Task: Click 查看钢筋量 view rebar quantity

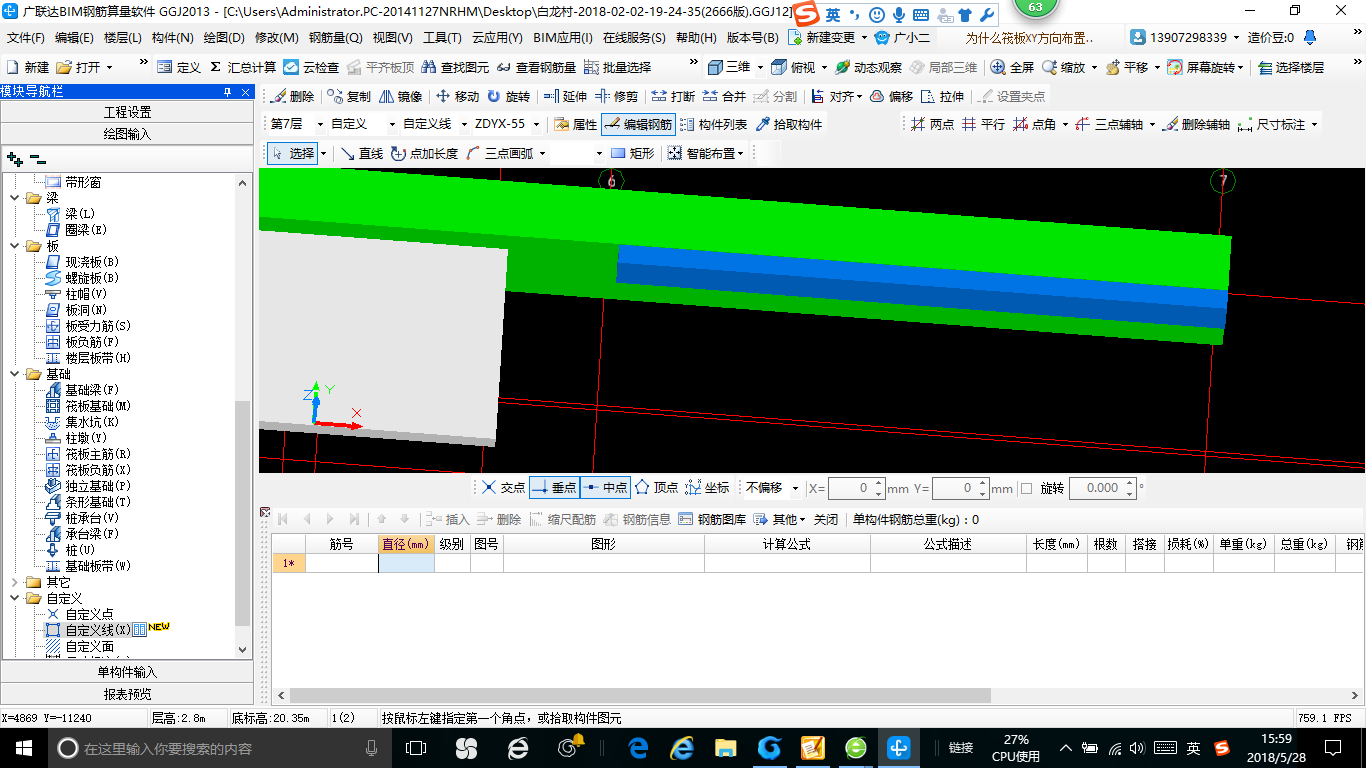Action: point(536,67)
